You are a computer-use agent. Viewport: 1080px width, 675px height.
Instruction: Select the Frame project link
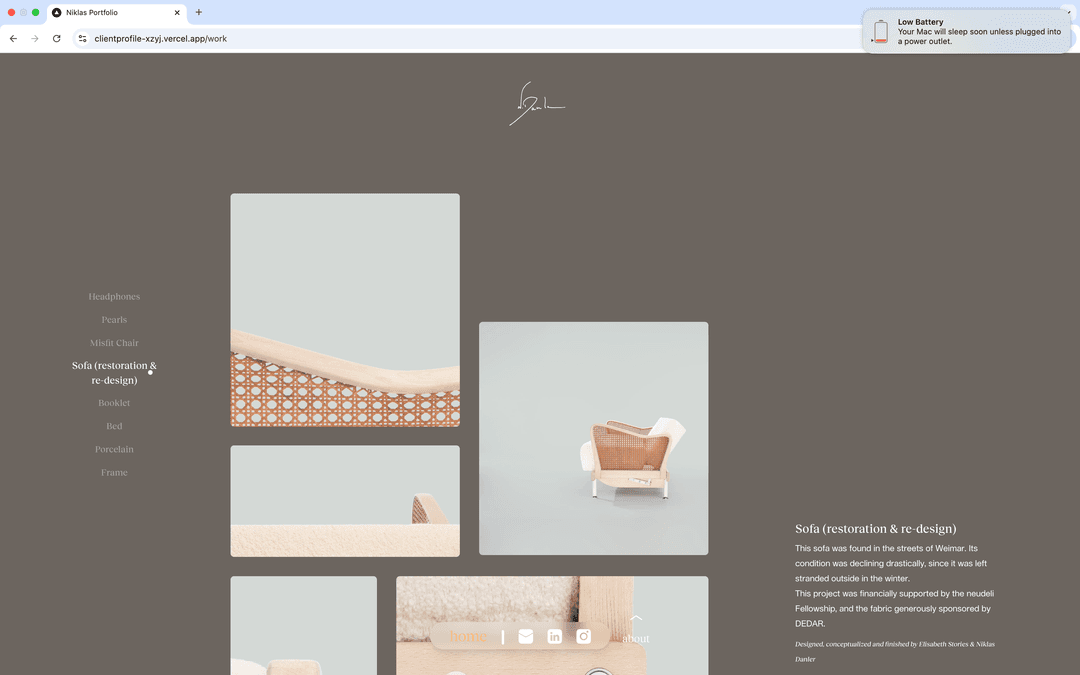coord(113,472)
